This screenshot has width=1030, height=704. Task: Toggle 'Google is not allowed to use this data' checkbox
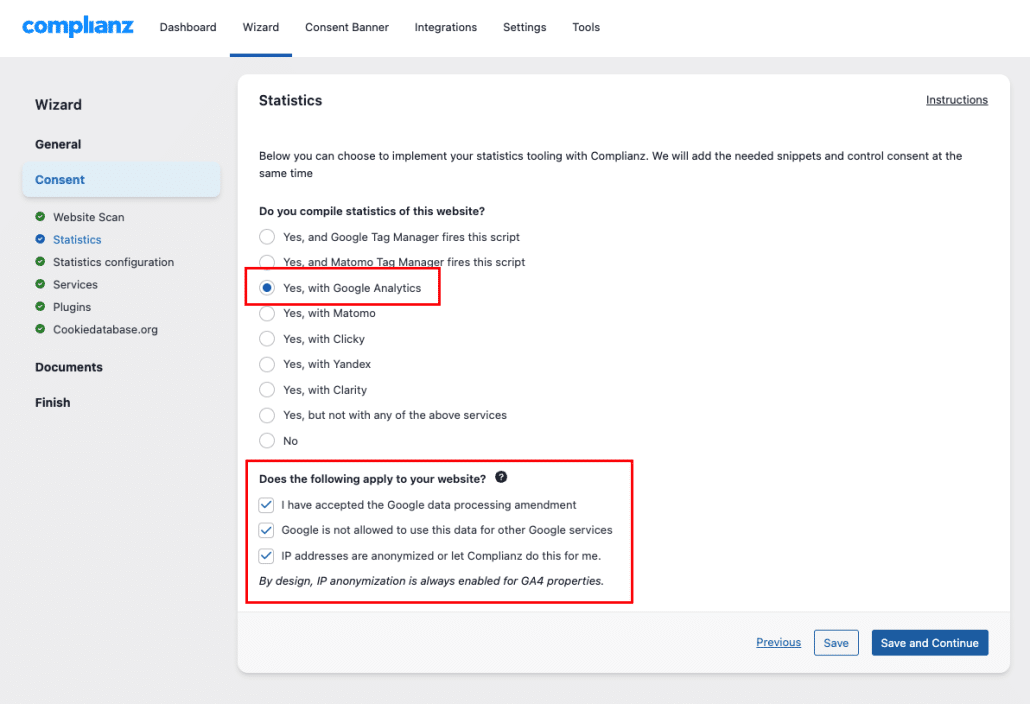[266, 530]
